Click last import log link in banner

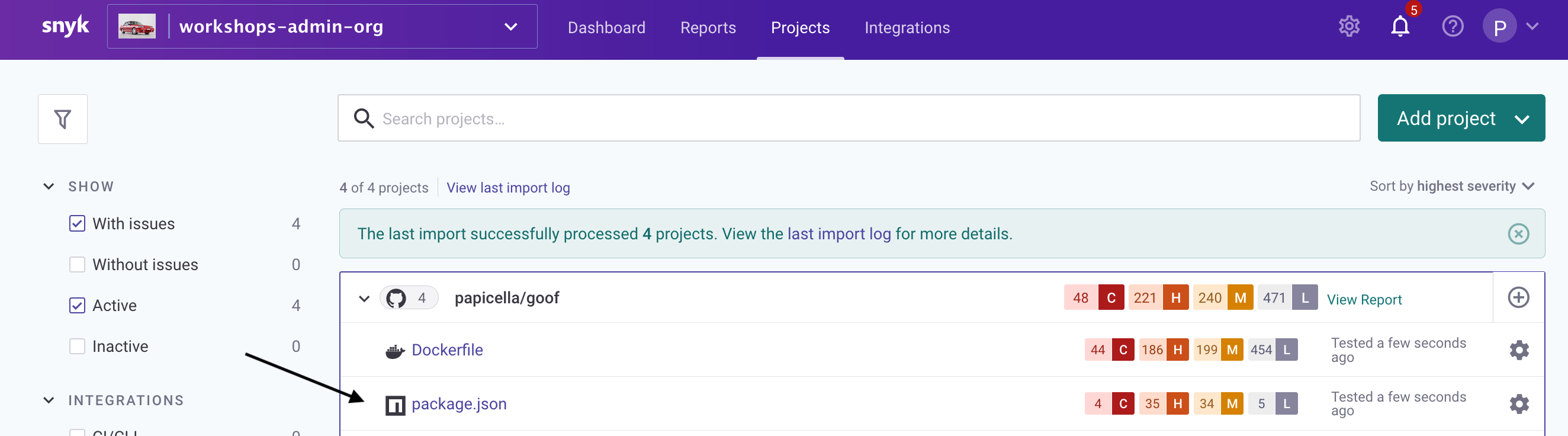point(839,235)
